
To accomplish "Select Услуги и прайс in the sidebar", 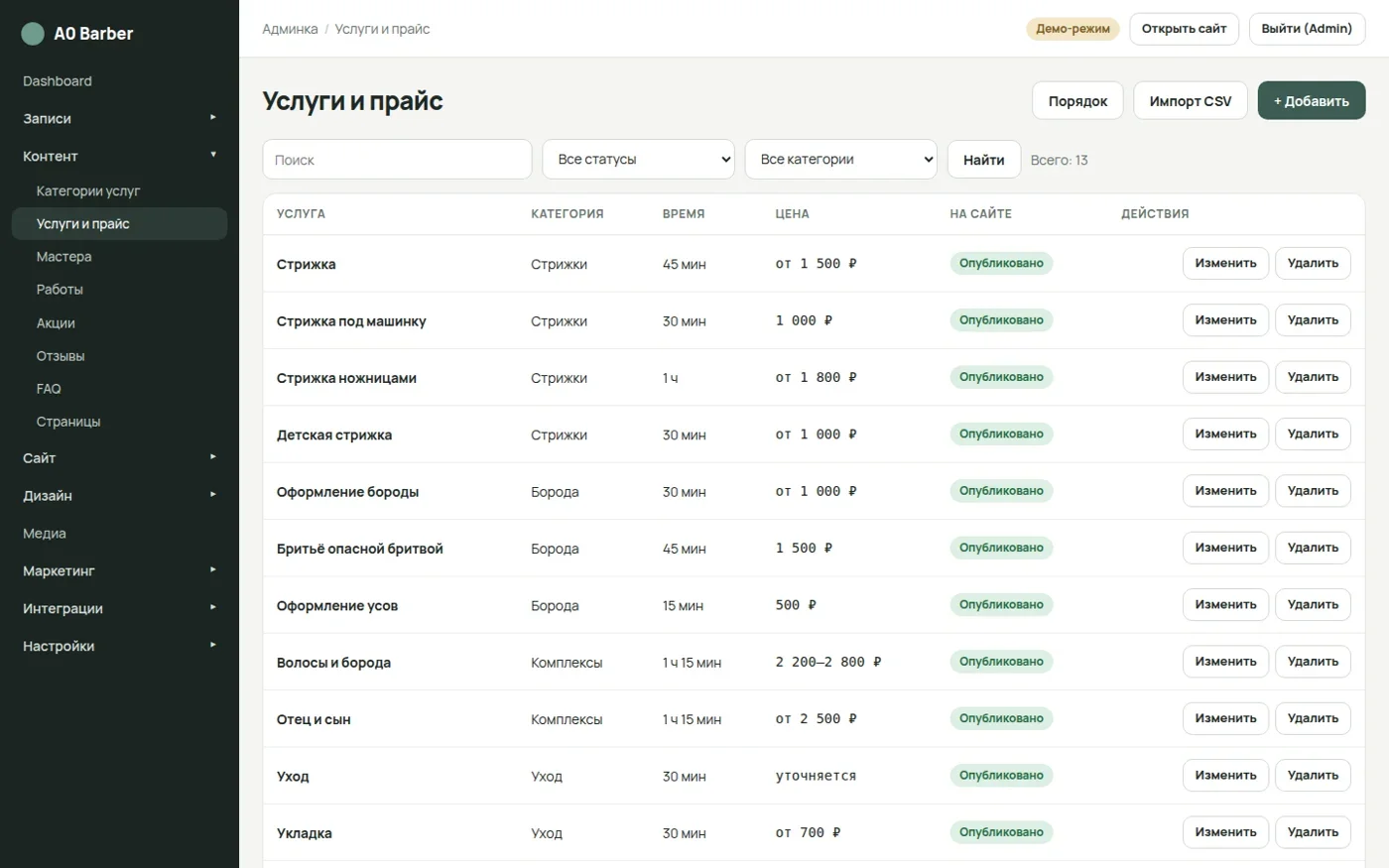I will [x=119, y=224].
